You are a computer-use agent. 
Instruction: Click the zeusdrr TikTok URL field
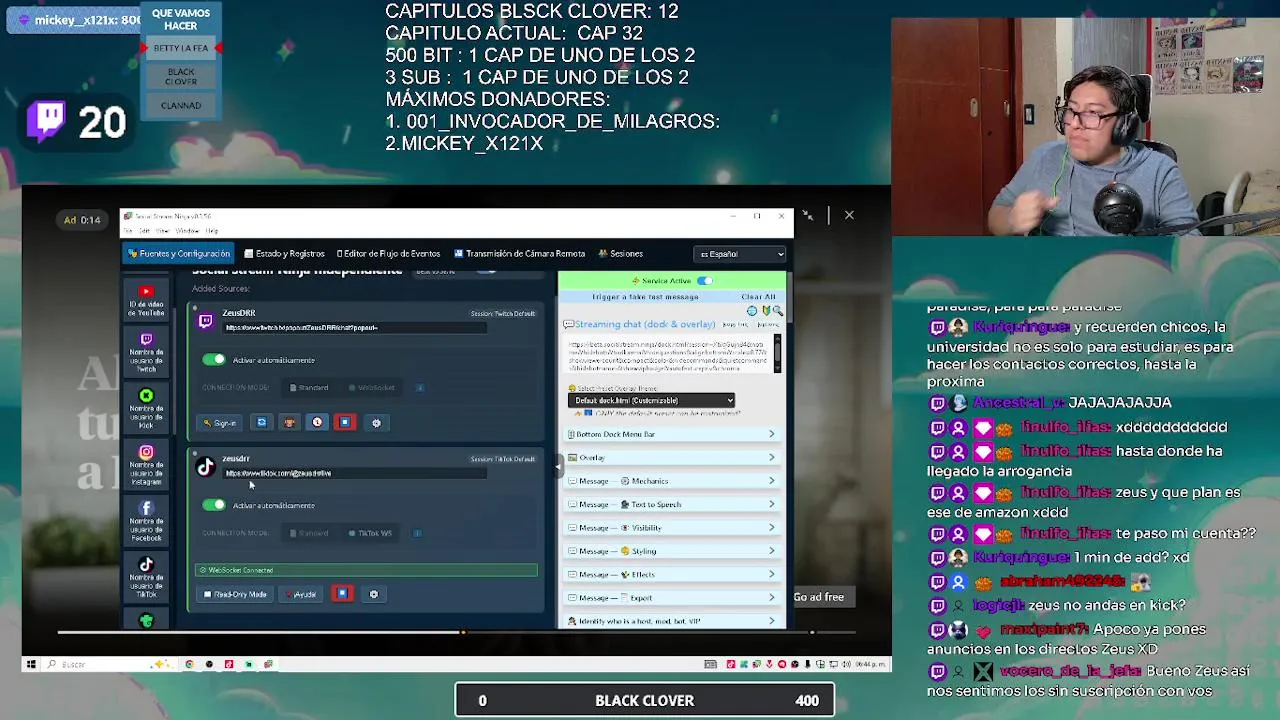pos(355,474)
